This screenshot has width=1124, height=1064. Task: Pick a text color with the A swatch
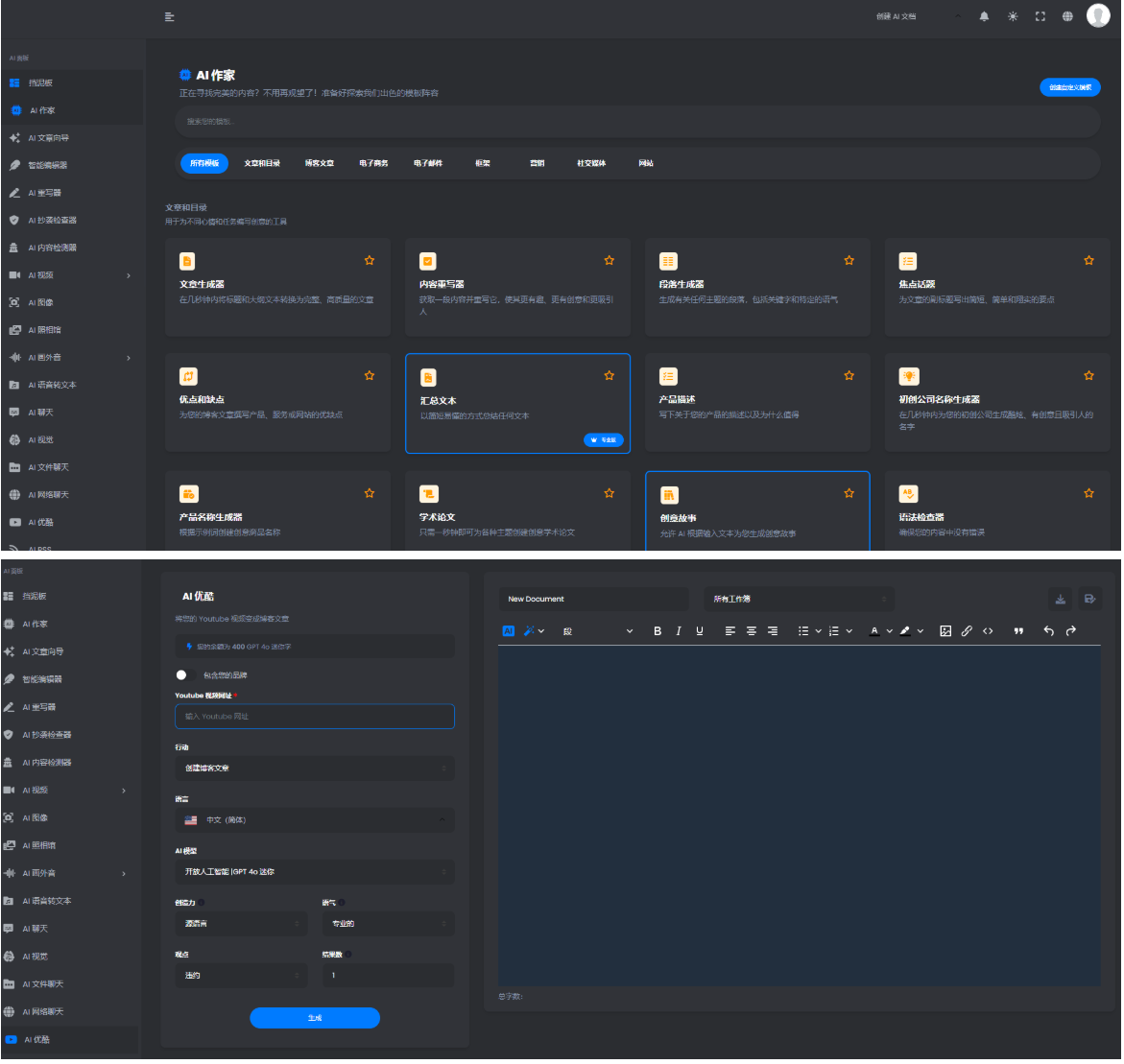click(x=874, y=631)
